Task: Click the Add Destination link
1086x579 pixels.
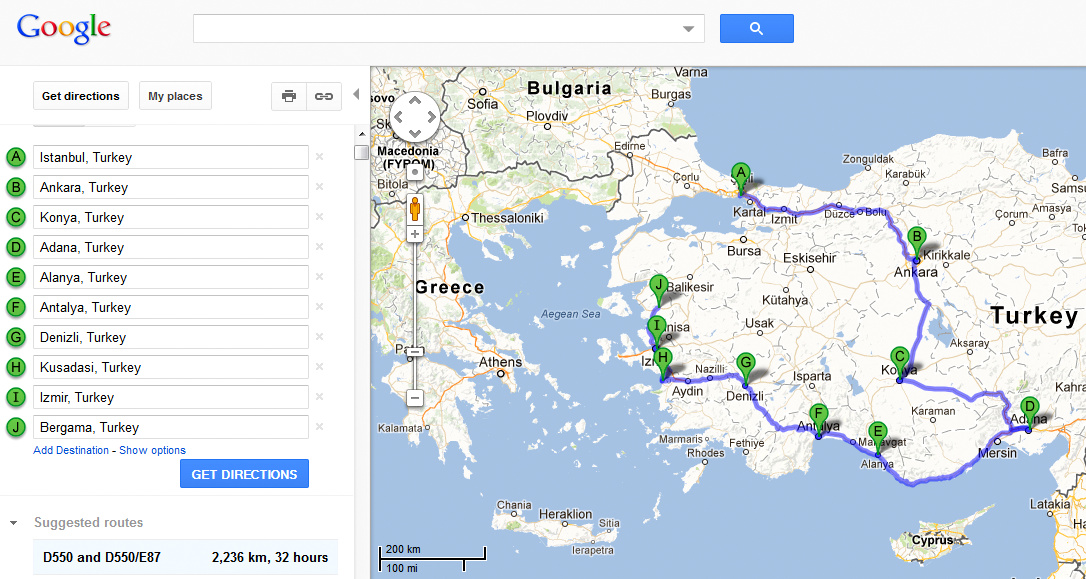Action: tap(71, 450)
